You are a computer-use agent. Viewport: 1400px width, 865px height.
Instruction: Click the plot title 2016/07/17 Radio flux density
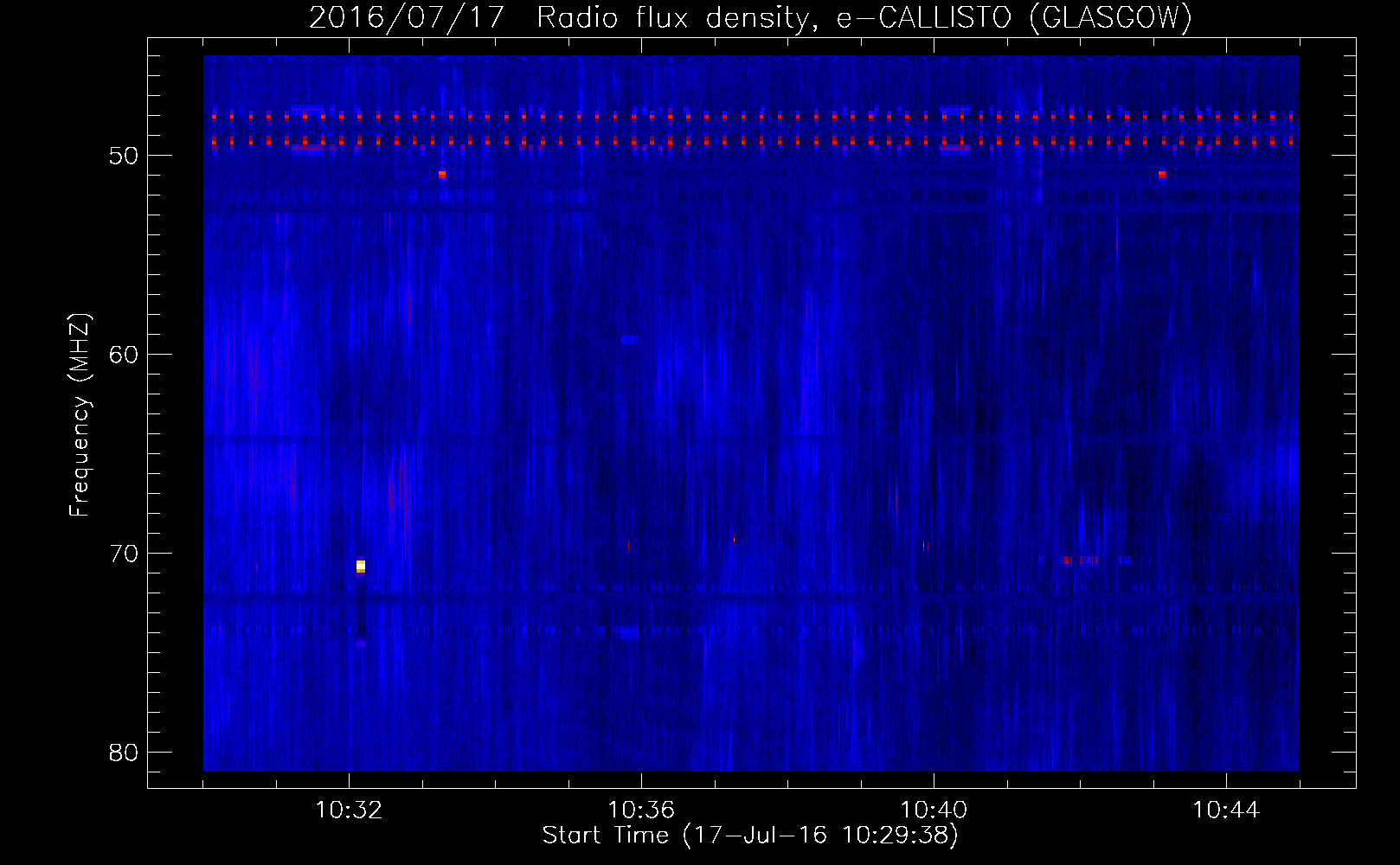[x=751, y=17]
